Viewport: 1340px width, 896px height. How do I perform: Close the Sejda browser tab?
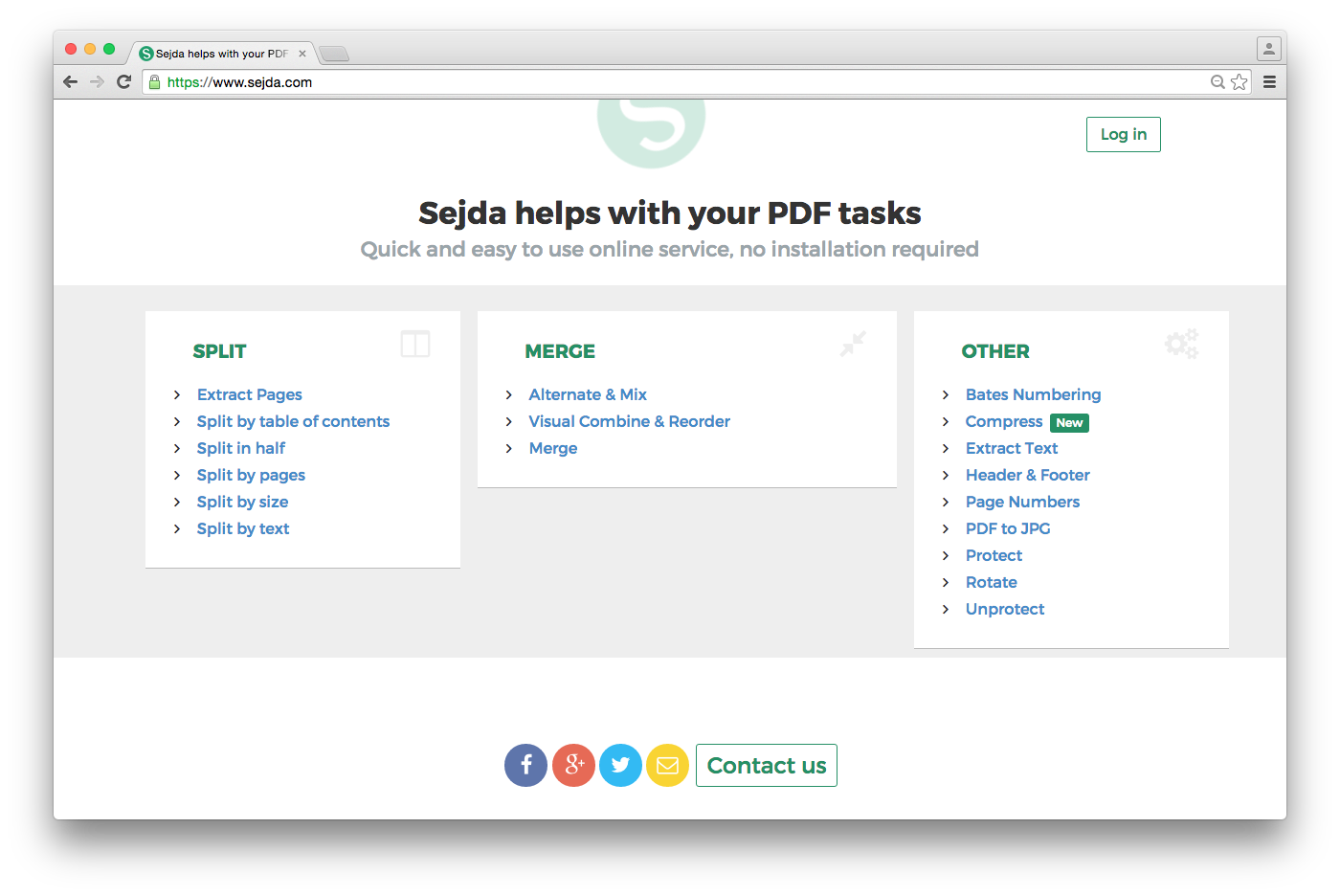(x=302, y=54)
